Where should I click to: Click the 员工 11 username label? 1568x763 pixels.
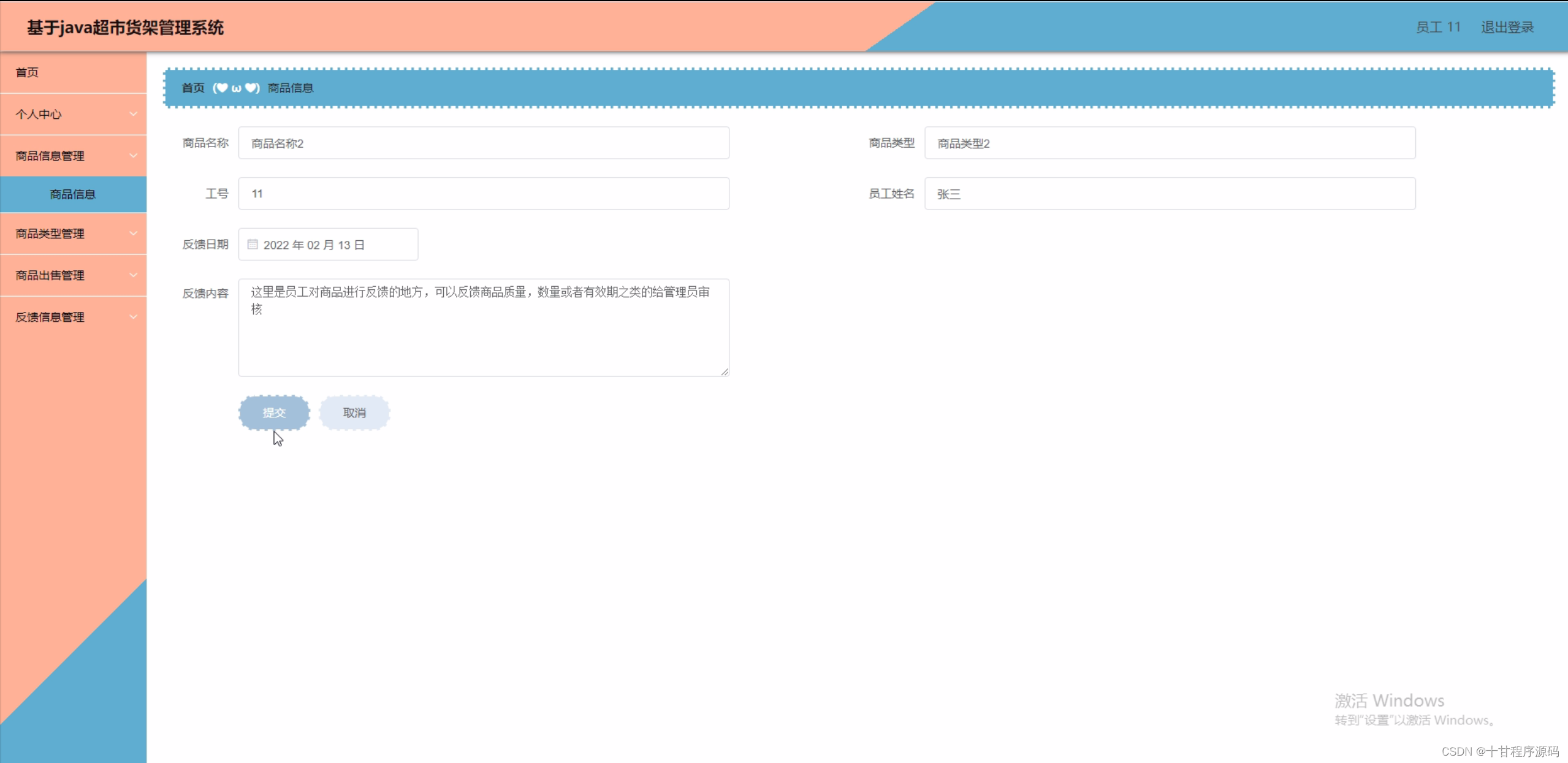click(x=1438, y=26)
